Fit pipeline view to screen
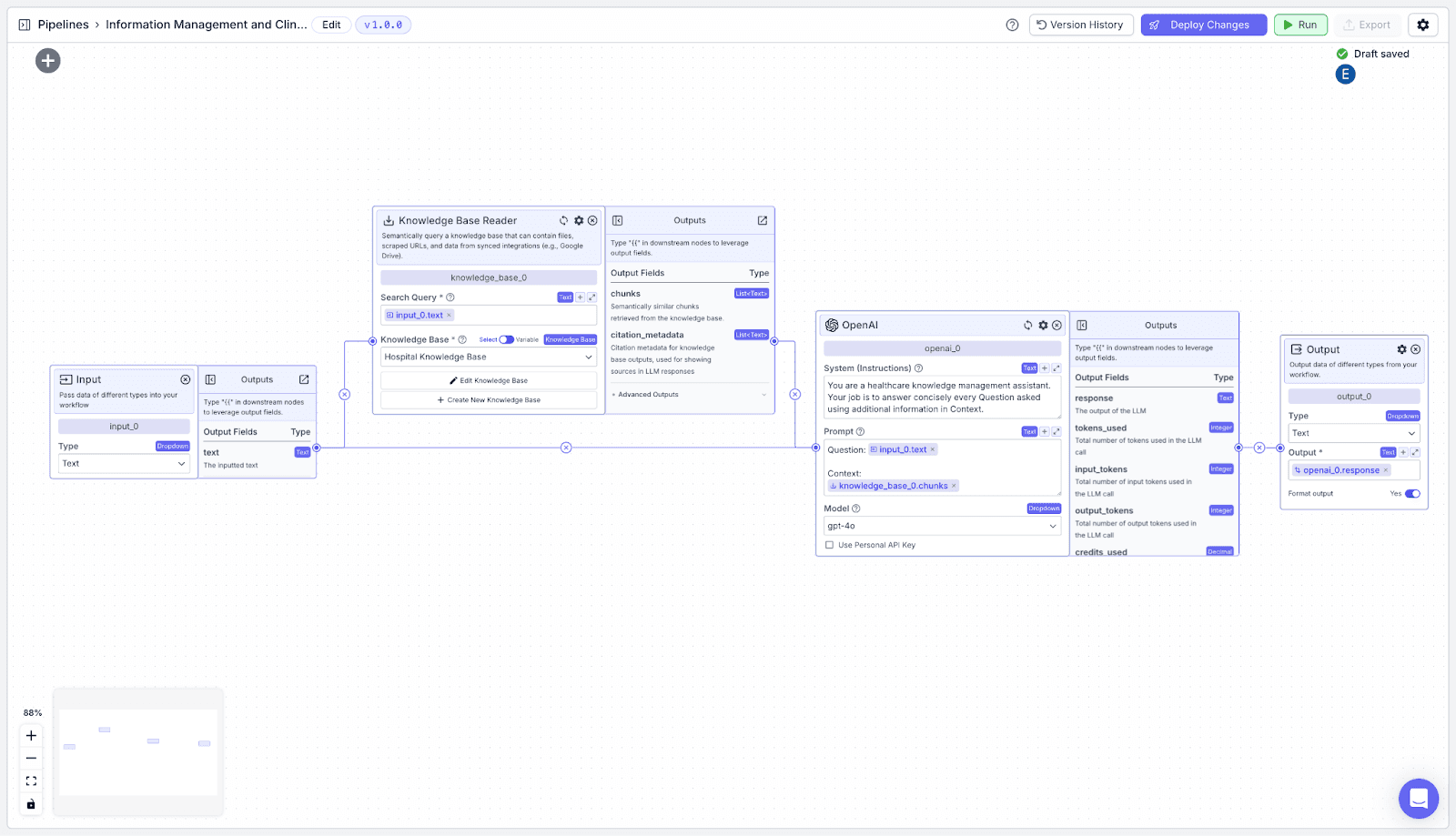 tap(31, 781)
